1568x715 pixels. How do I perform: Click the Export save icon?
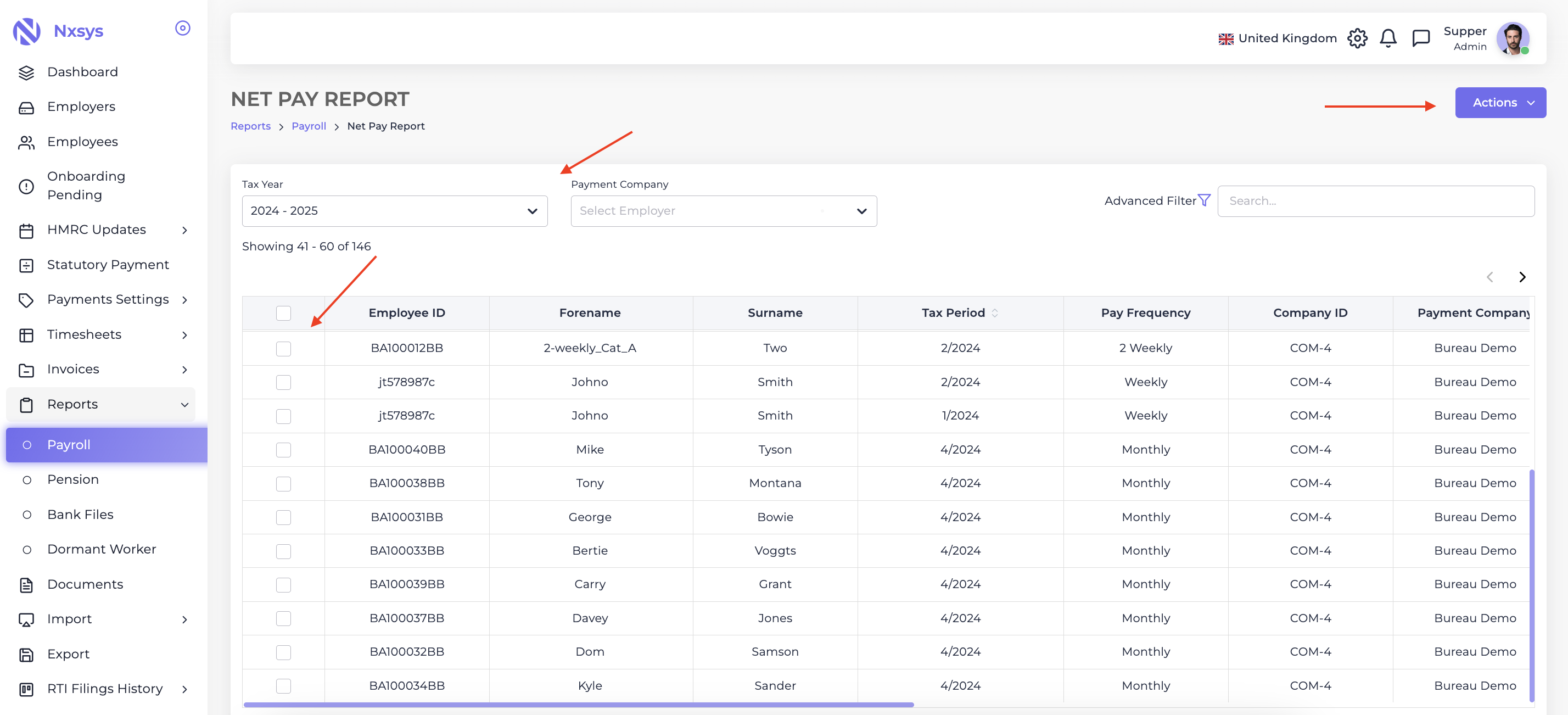point(26,654)
